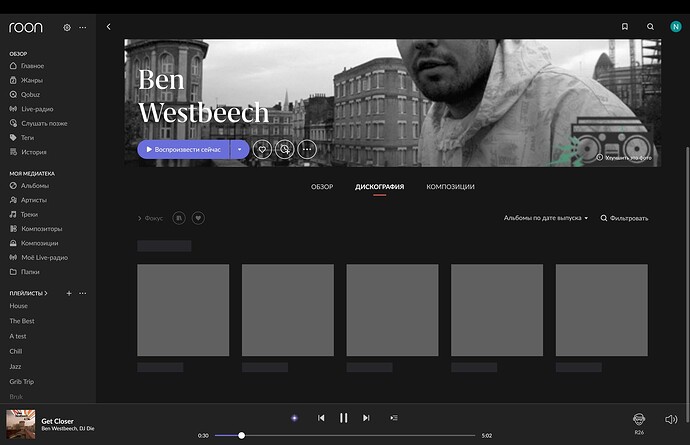Open the A test playlist
Screen dimensions: 690x445
(18, 336)
